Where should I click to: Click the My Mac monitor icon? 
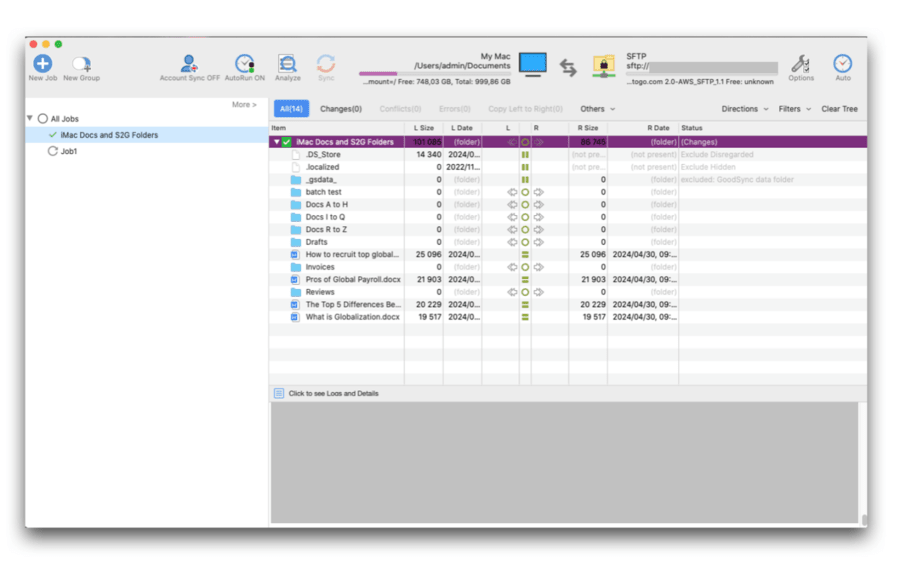533,64
